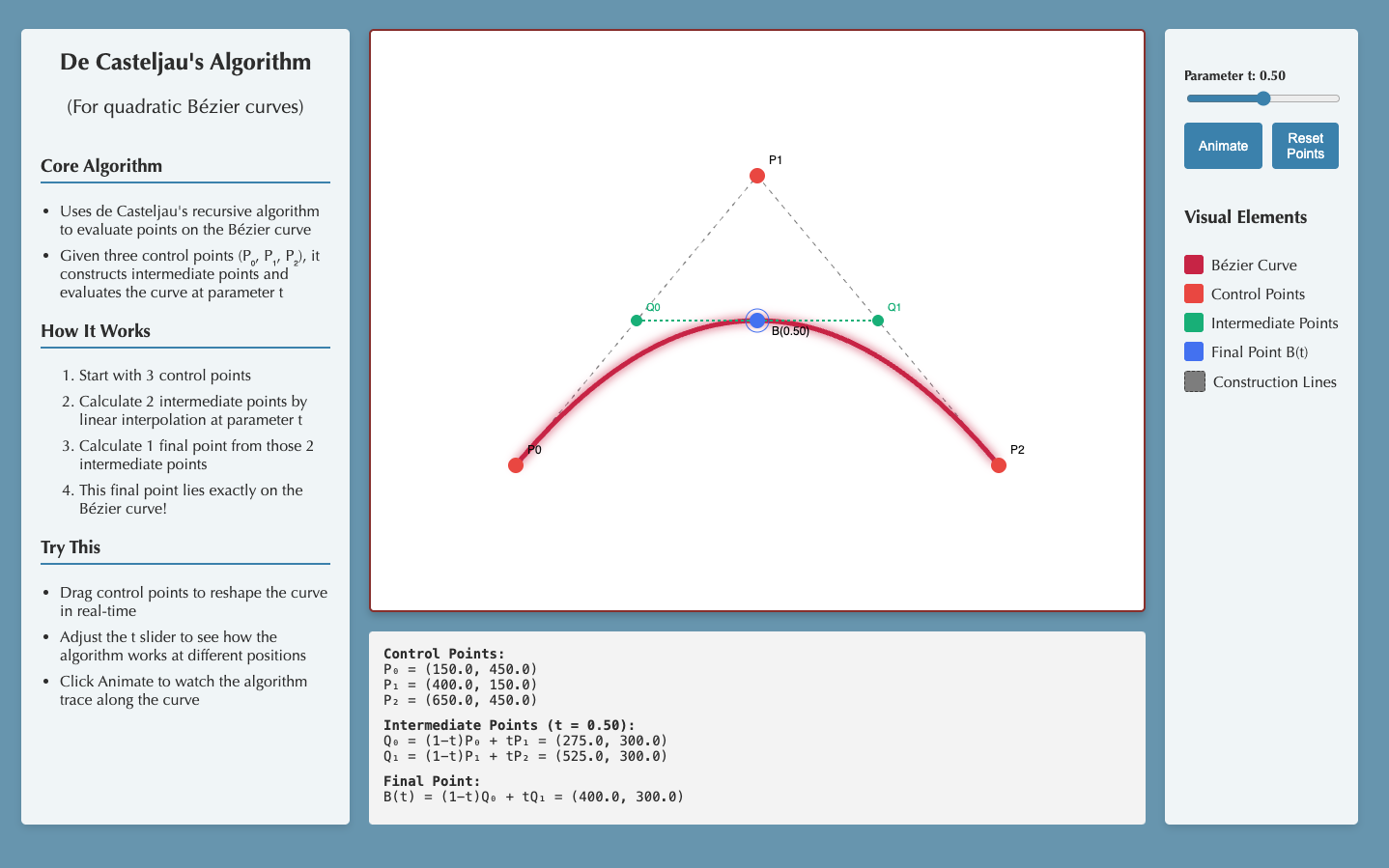This screenshot has width=1389, height=868.
Task: Click the Final Point formula text
Action: (x=533, y=797)
